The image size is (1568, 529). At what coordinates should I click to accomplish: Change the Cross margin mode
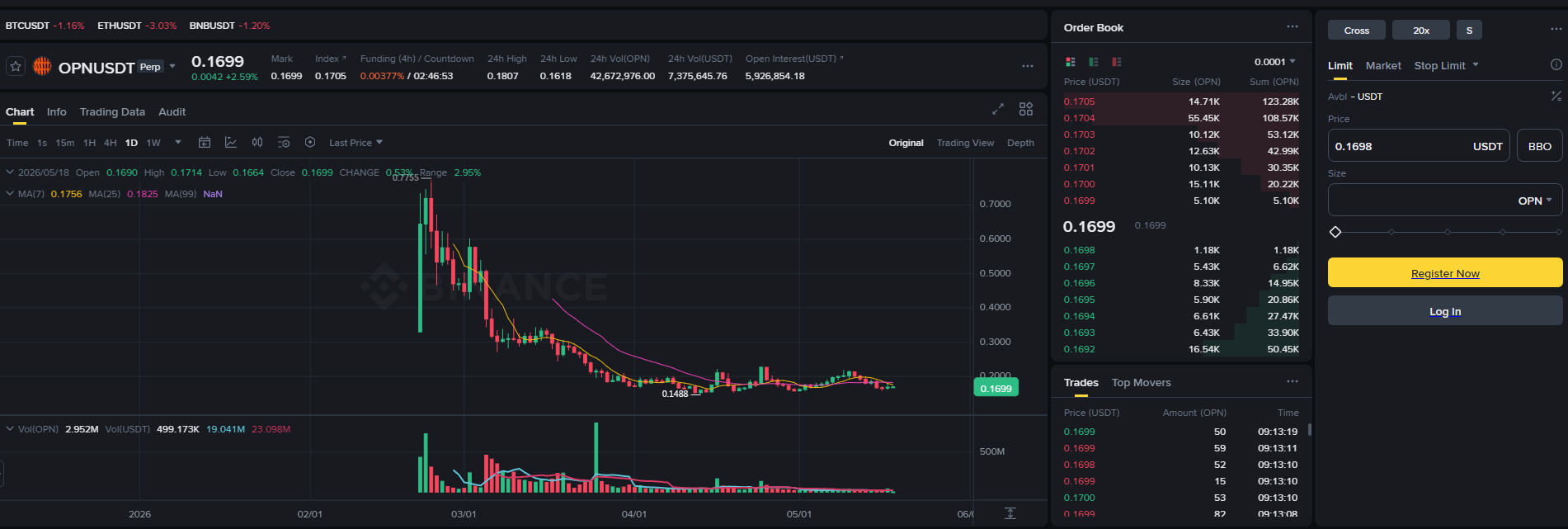1356,31
